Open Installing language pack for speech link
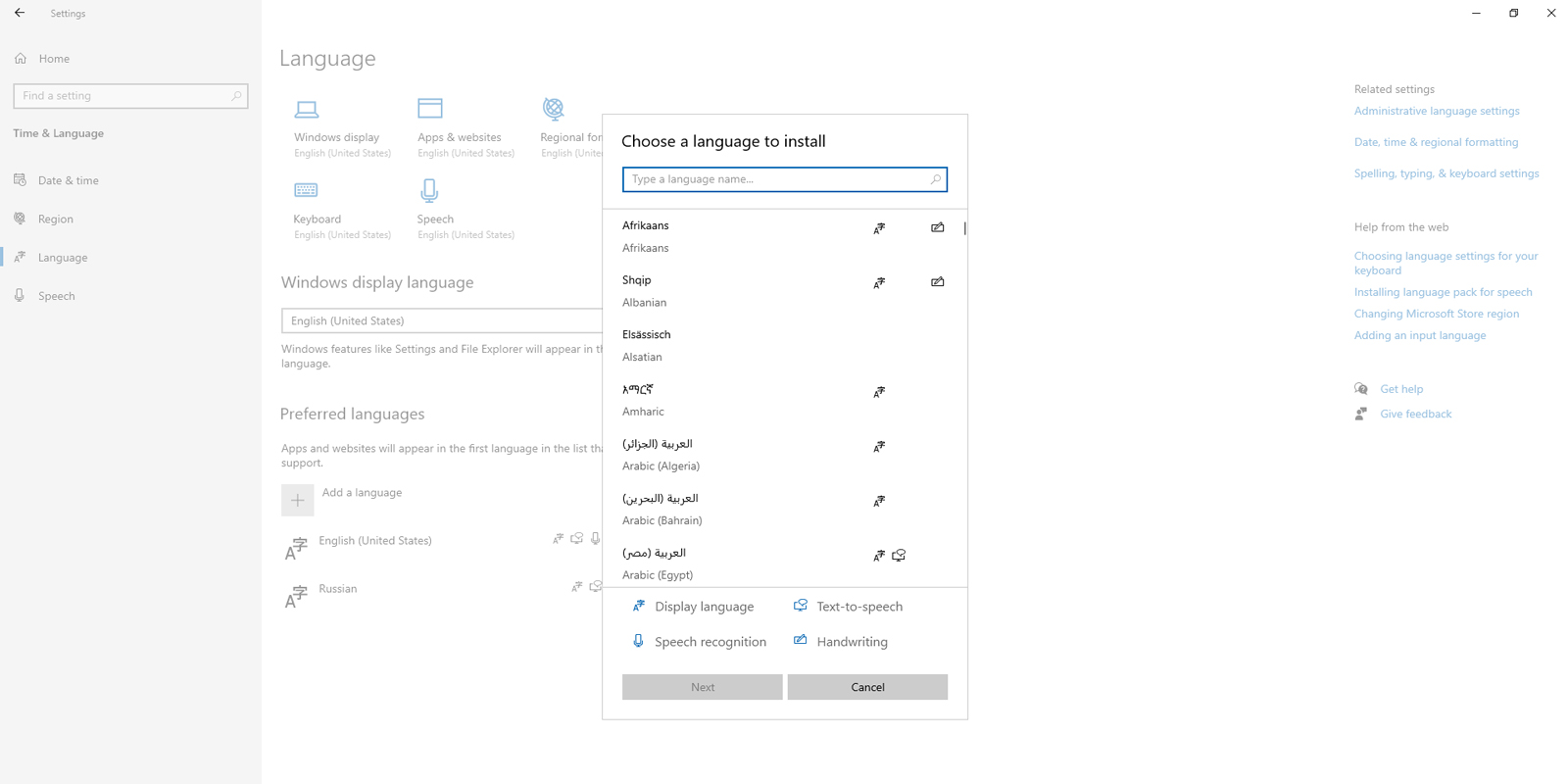This screenshot has width=1568, height=784. pos(1443,292)
